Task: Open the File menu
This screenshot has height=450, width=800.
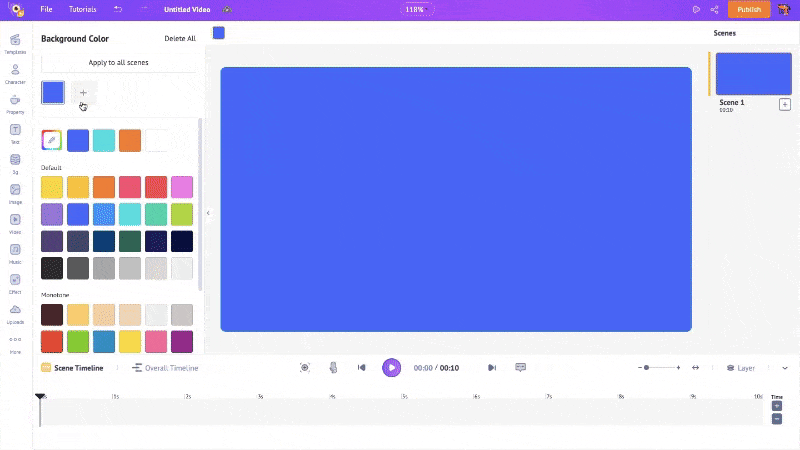Action: (46, 9)
